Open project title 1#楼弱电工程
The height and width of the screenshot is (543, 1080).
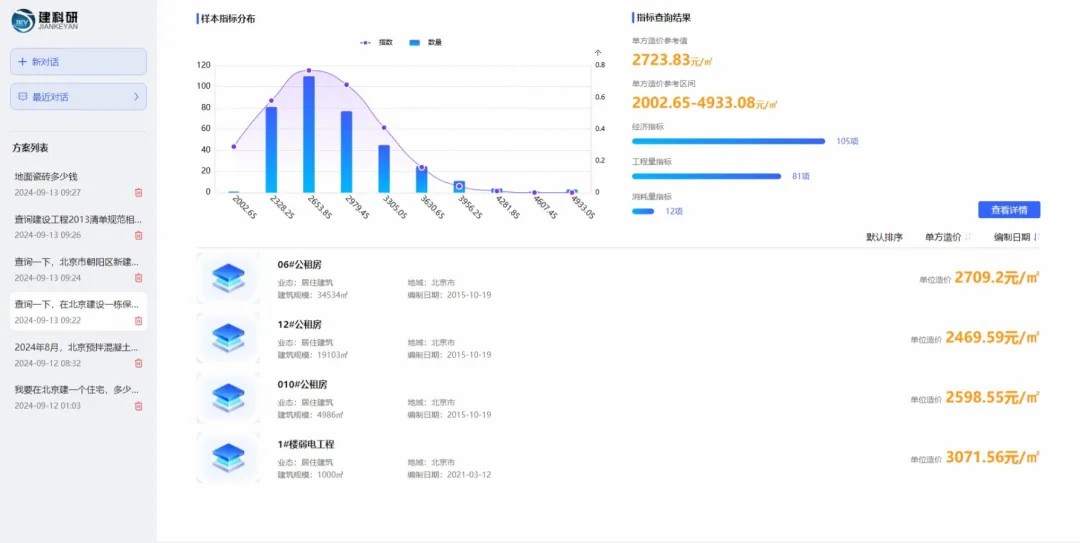click(x=306, y=444)
